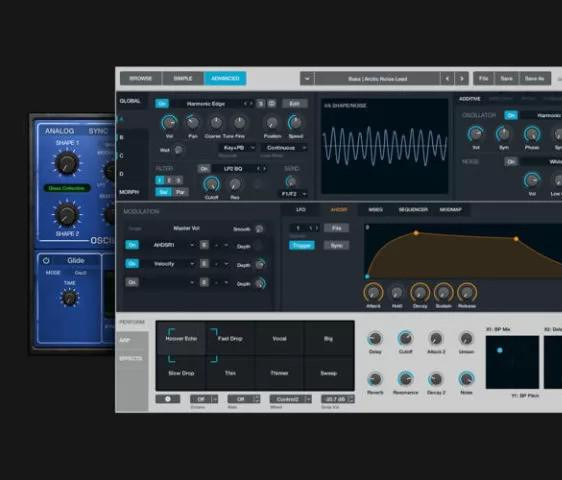
Task: Open the Control2 wheel dropdown
Action: point(290,399)
